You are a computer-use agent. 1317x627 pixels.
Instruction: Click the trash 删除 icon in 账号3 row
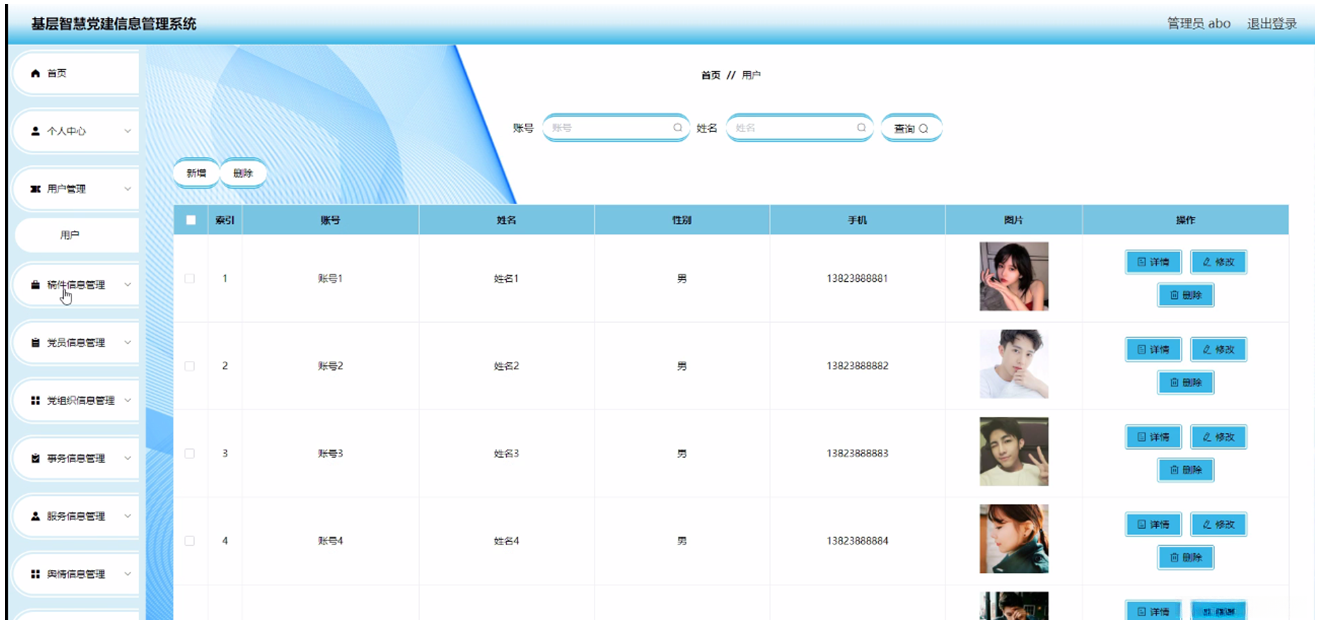[x=1174, y=469]
